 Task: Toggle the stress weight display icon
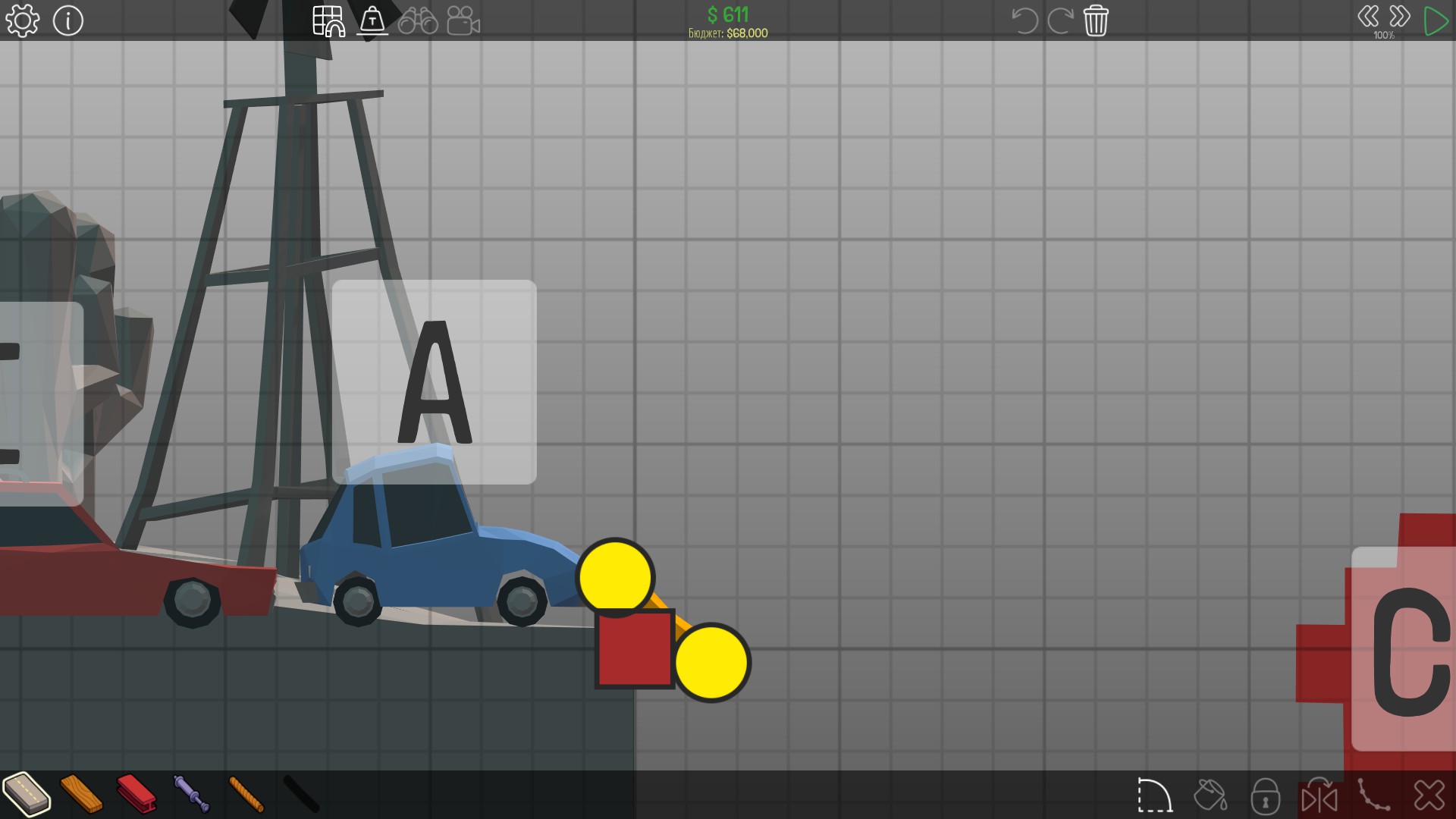pyautogui.click(x=372, y=20)
